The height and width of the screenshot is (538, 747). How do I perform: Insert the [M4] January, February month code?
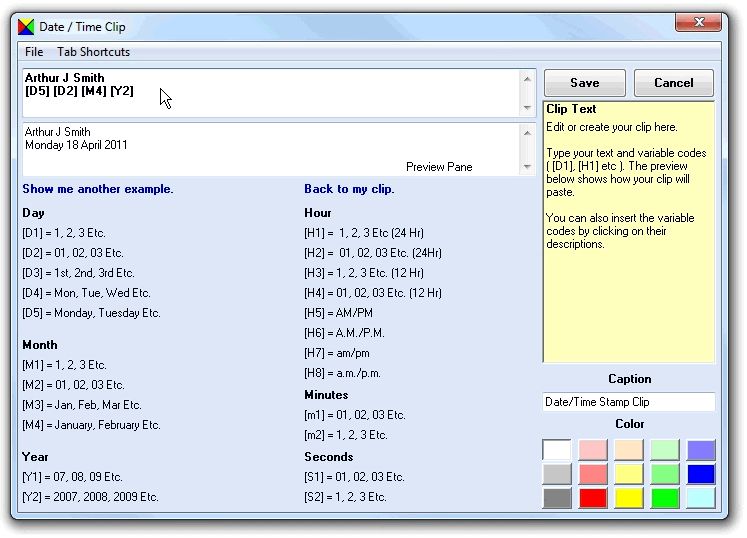click(x=91, y=425)
